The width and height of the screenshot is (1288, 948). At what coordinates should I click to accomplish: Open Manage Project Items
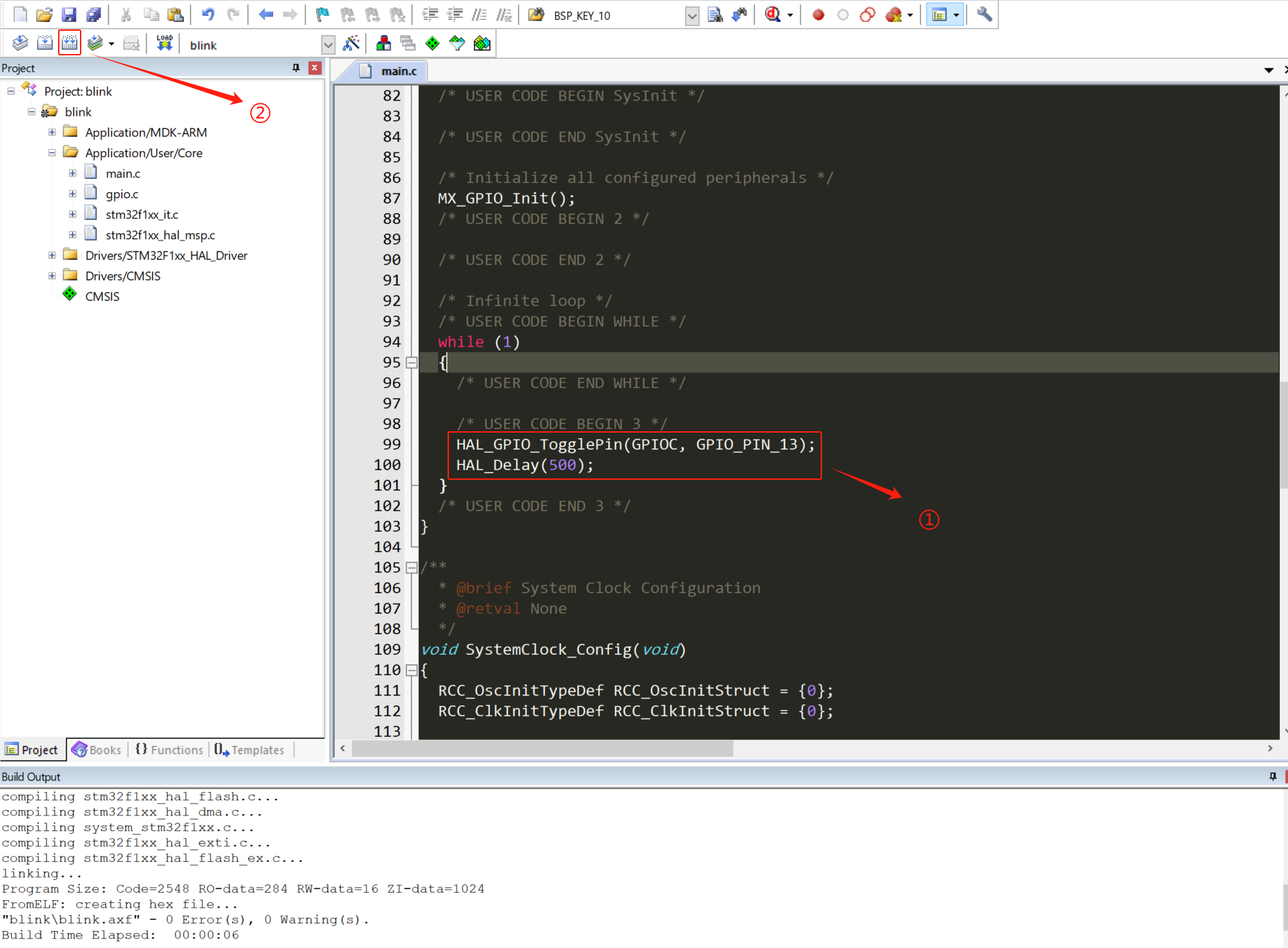[383, 43]
